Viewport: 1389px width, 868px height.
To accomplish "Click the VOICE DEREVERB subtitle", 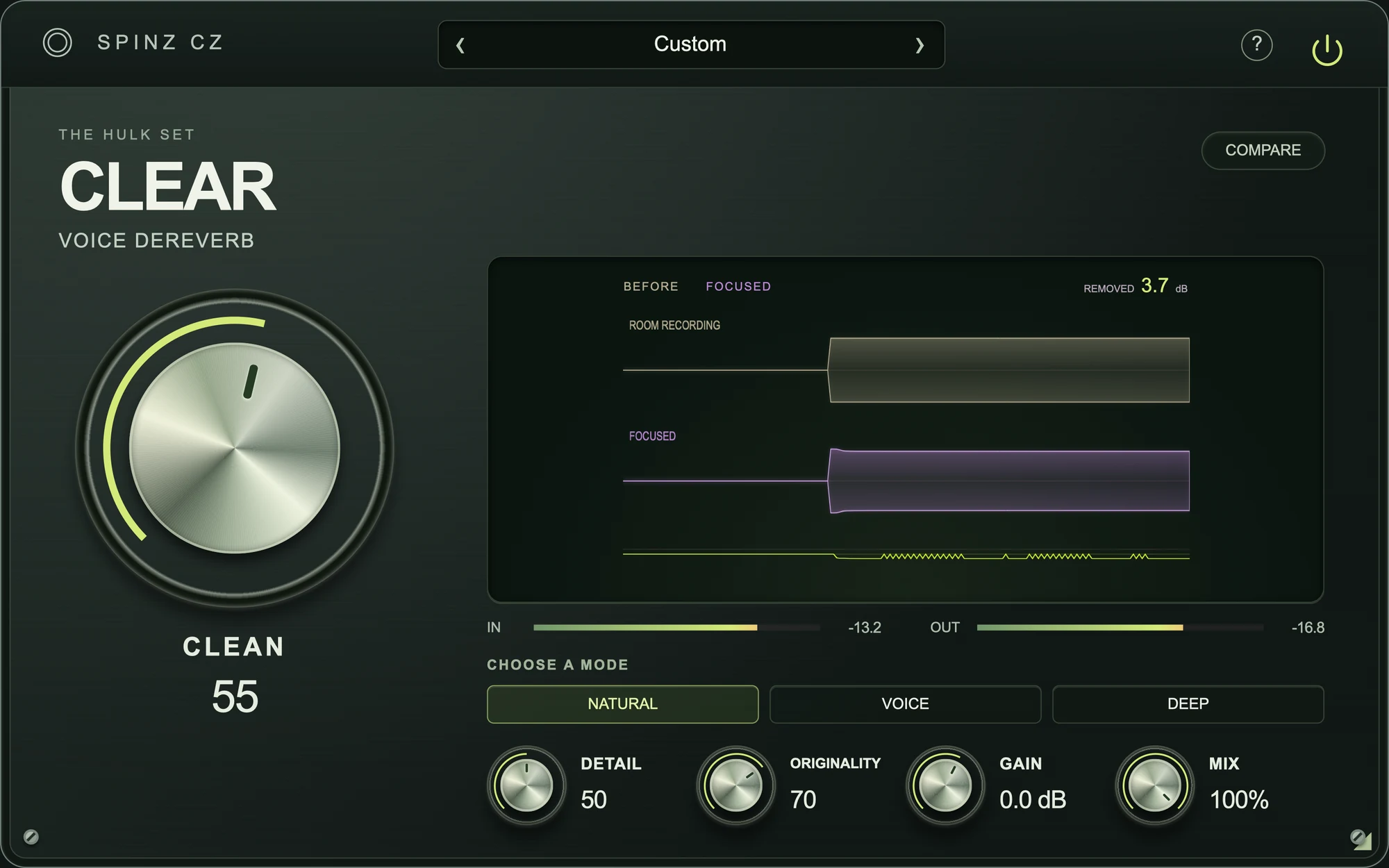I will [156, 241].
